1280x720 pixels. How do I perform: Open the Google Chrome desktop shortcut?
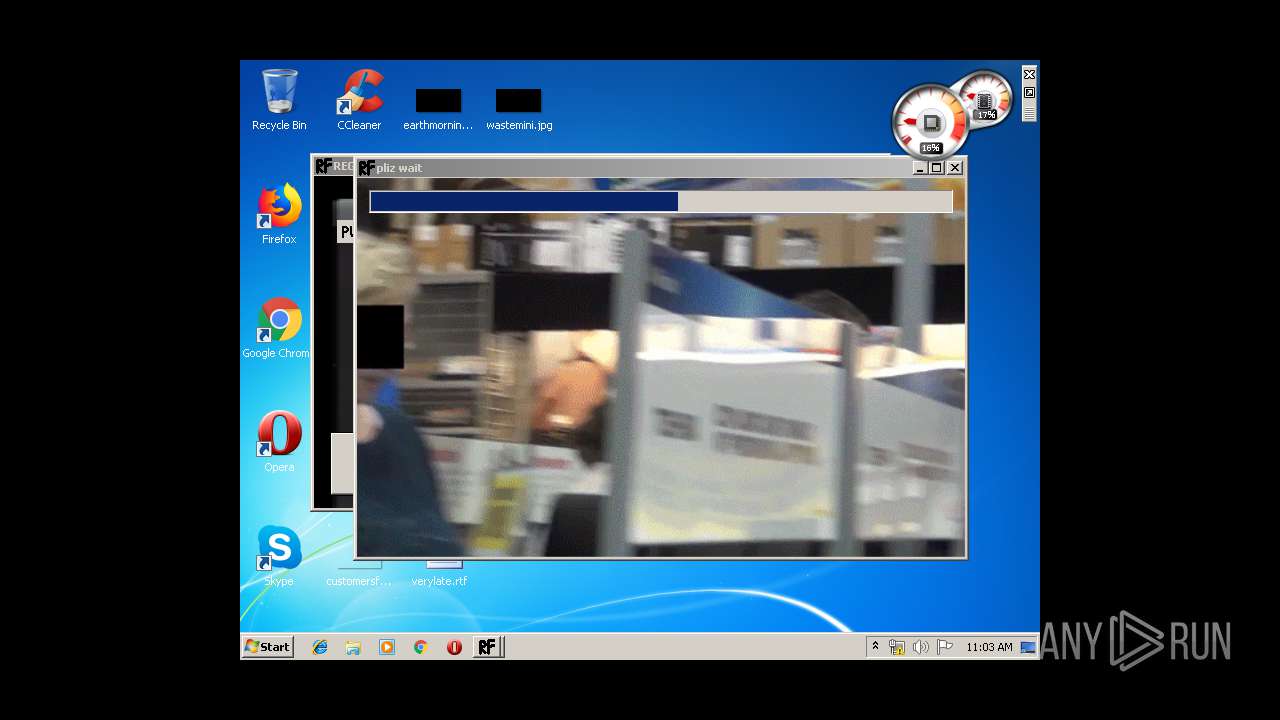277,328
